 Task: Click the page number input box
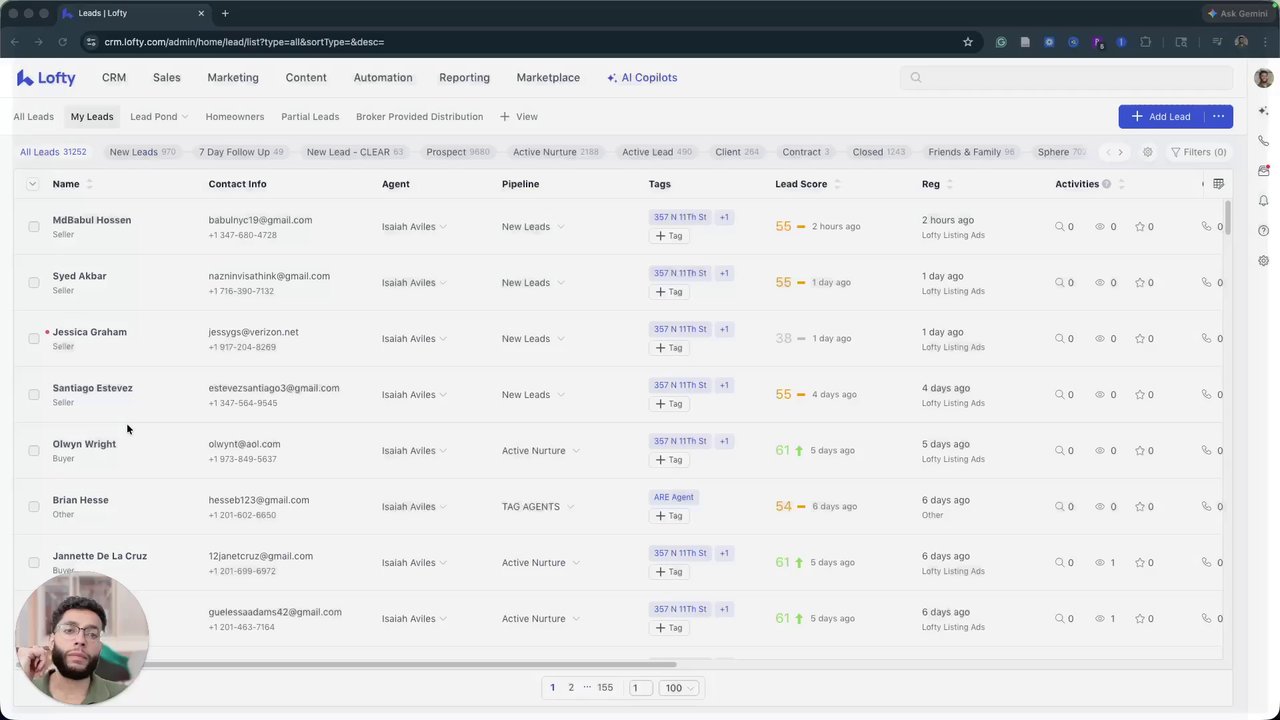(x=641, y=688)
